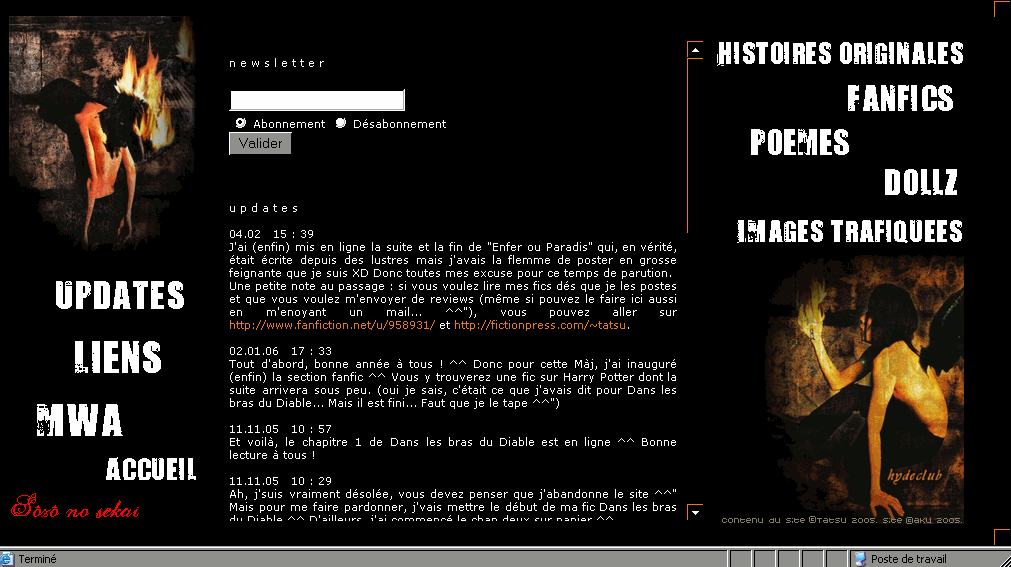Open the IMAGES TRAFIQUEES gallery

point(849,232)
